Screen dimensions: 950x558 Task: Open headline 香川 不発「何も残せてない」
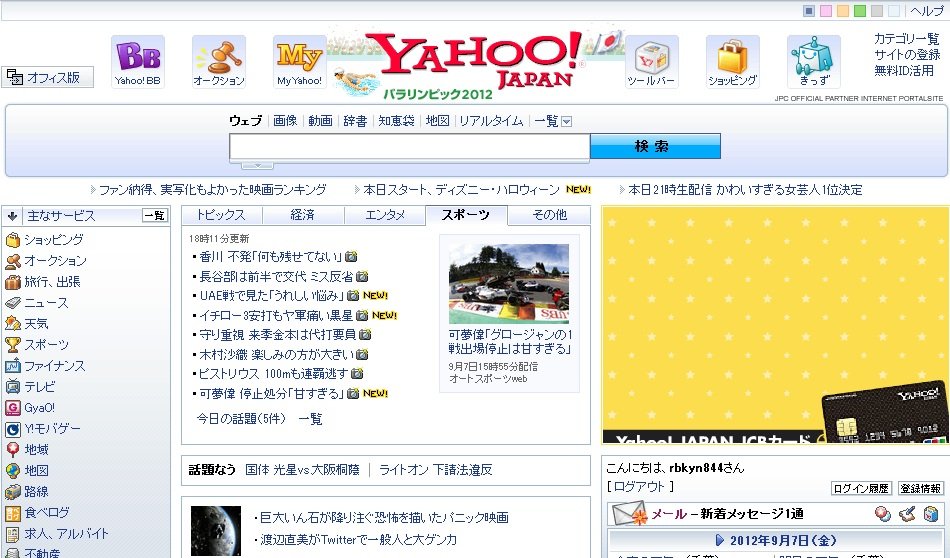[271, 257]
